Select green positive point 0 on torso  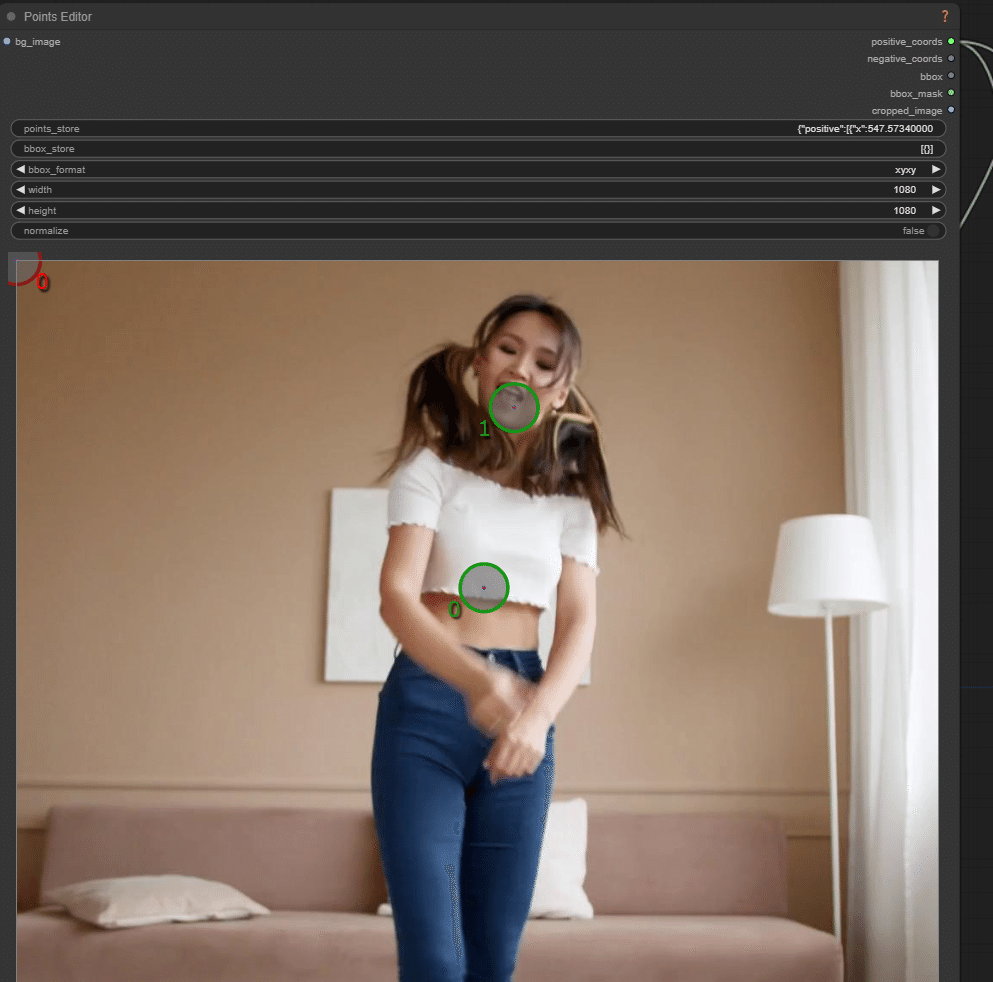click(x=484, y=588)
